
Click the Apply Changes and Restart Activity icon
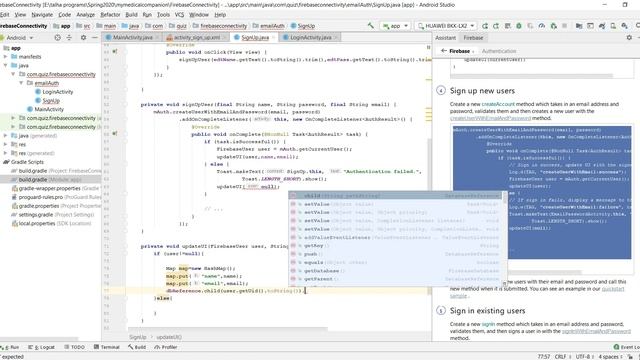[496, 26]
